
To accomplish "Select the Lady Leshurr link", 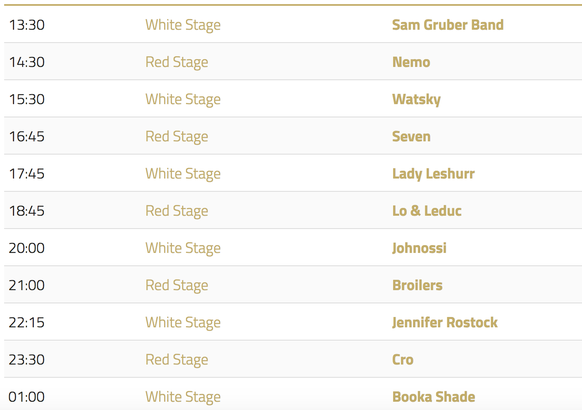I will tap(433, 174).
